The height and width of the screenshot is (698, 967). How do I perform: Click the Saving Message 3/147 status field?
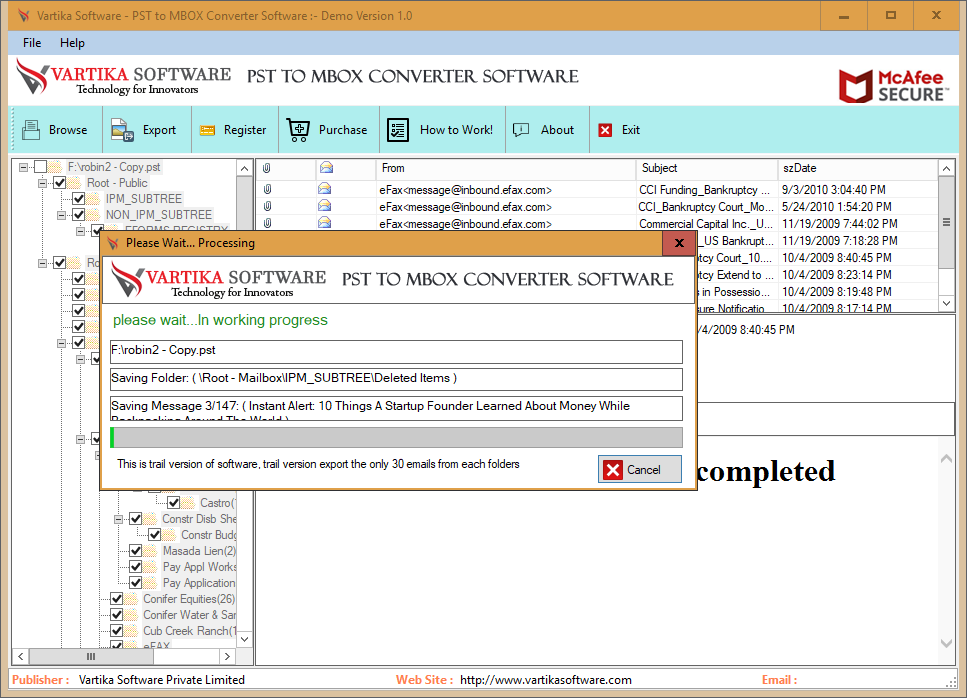397,408
